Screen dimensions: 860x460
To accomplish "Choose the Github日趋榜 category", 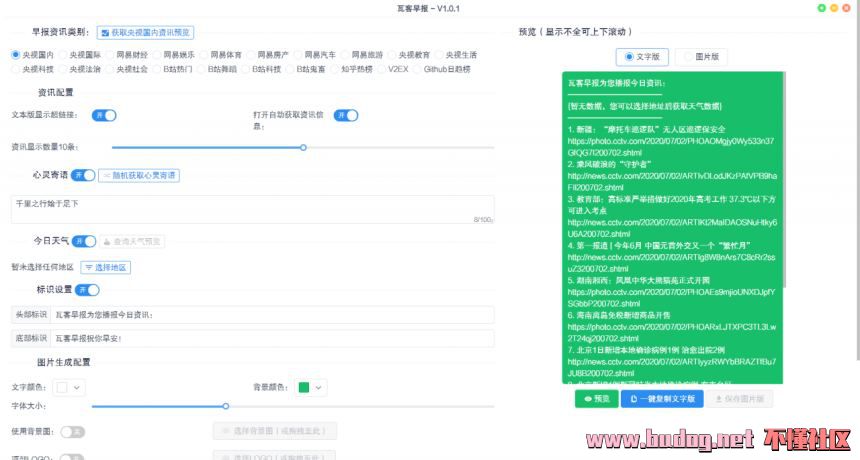I will pos(442,69).
